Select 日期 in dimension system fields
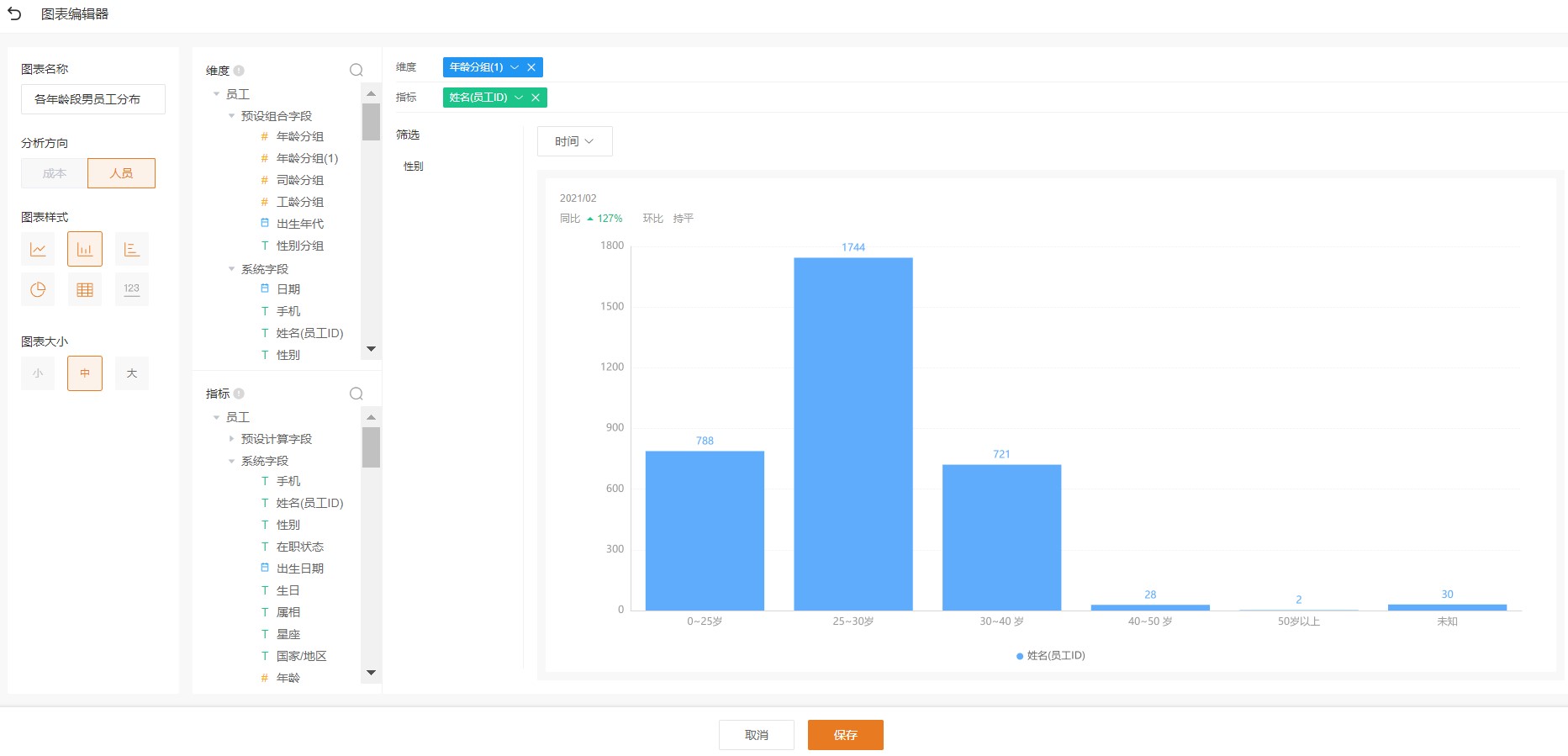This screenshot has width=1568, height=756. pyautogui.click(x=288, y=289)
